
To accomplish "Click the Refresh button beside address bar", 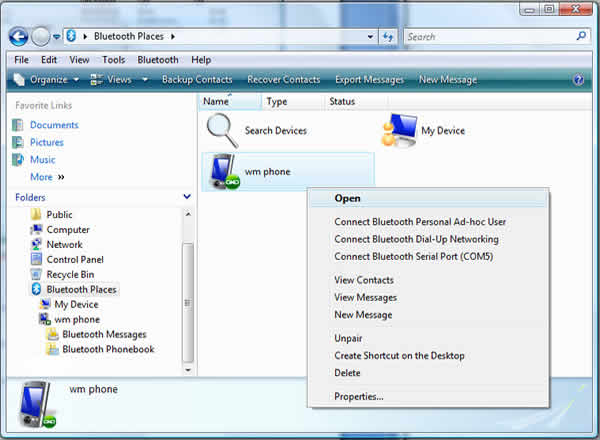I will pos(388,37).
